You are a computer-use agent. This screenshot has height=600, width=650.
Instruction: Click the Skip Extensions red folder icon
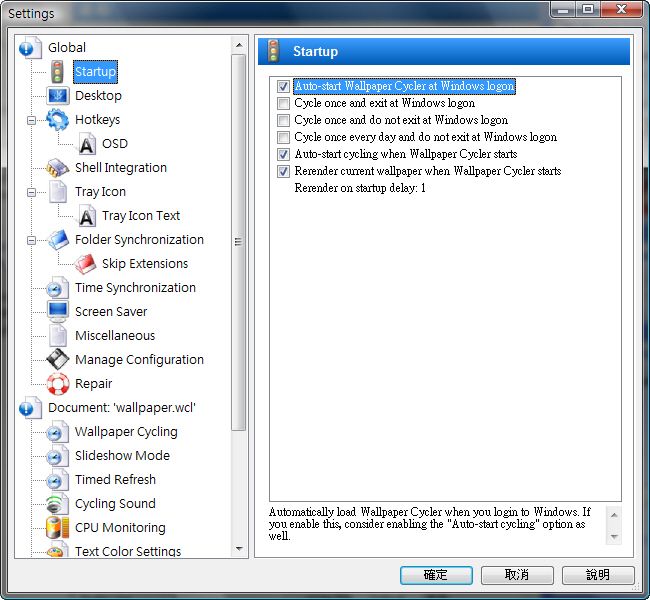(x=85, y=264)
